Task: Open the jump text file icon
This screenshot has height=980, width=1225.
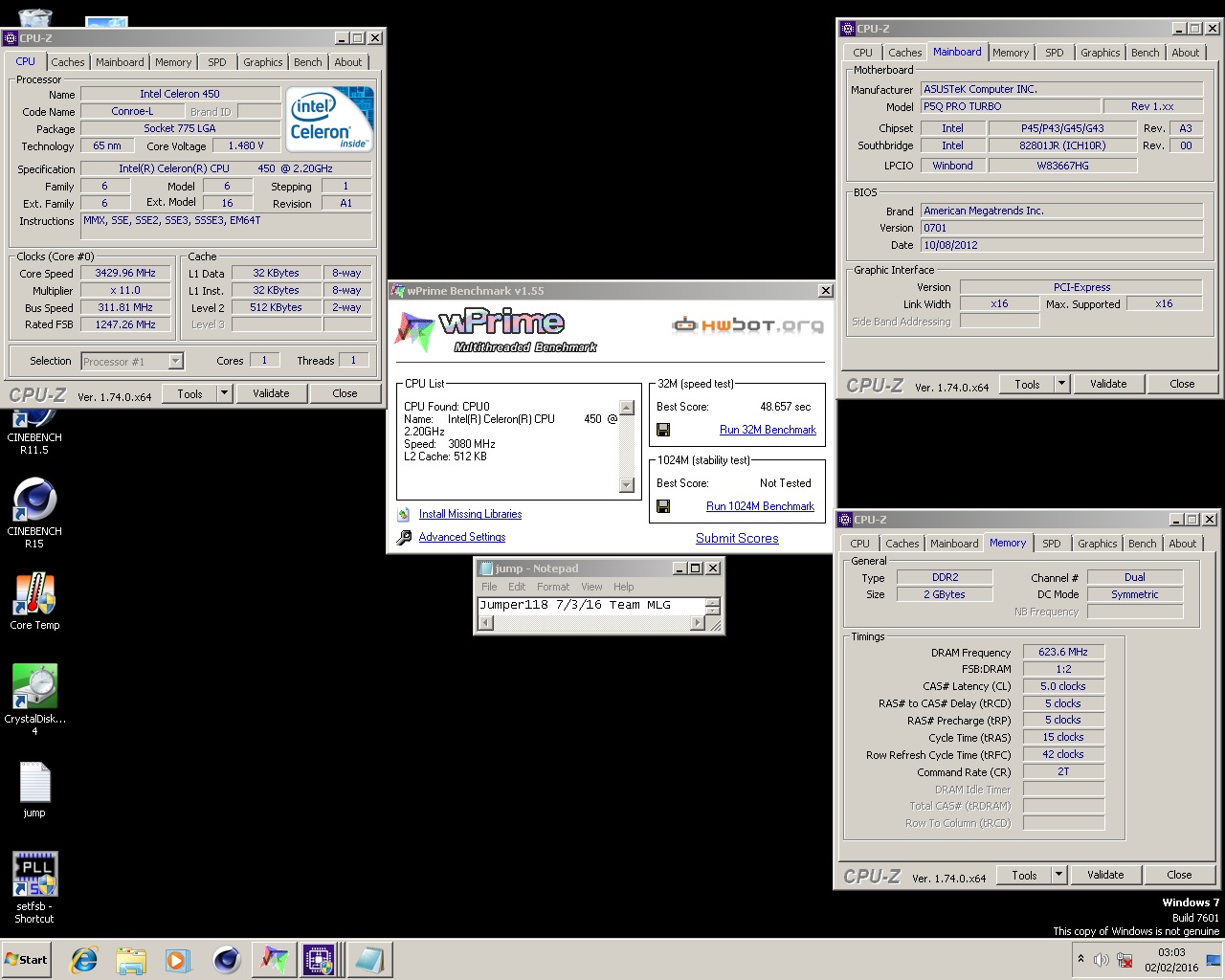Action: [34, 790]
